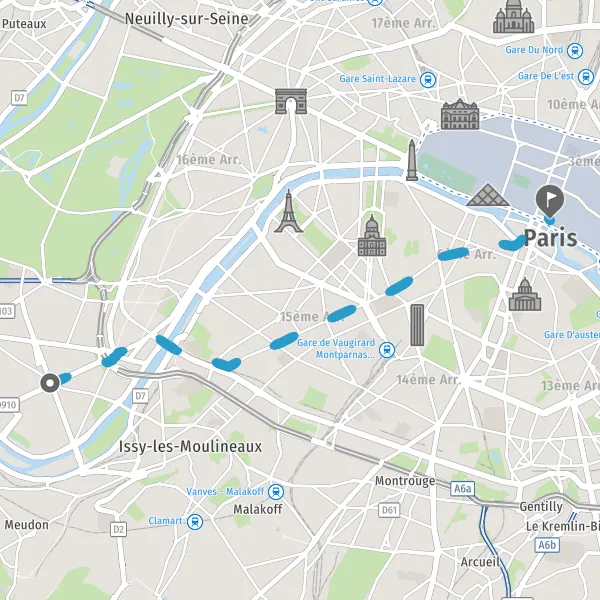Select the Sacré-Cœur basilica icon
This screenshot has height=600, width=600.
click(x=514, y=16)
